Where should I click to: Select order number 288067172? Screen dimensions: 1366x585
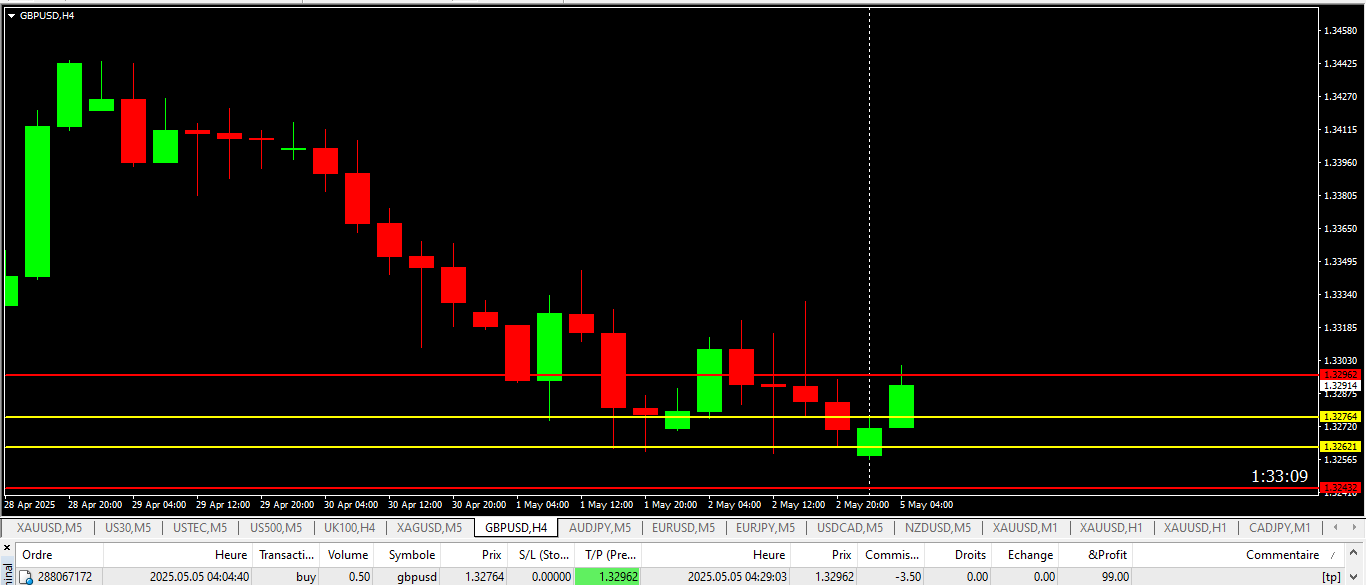pos(65,577)
